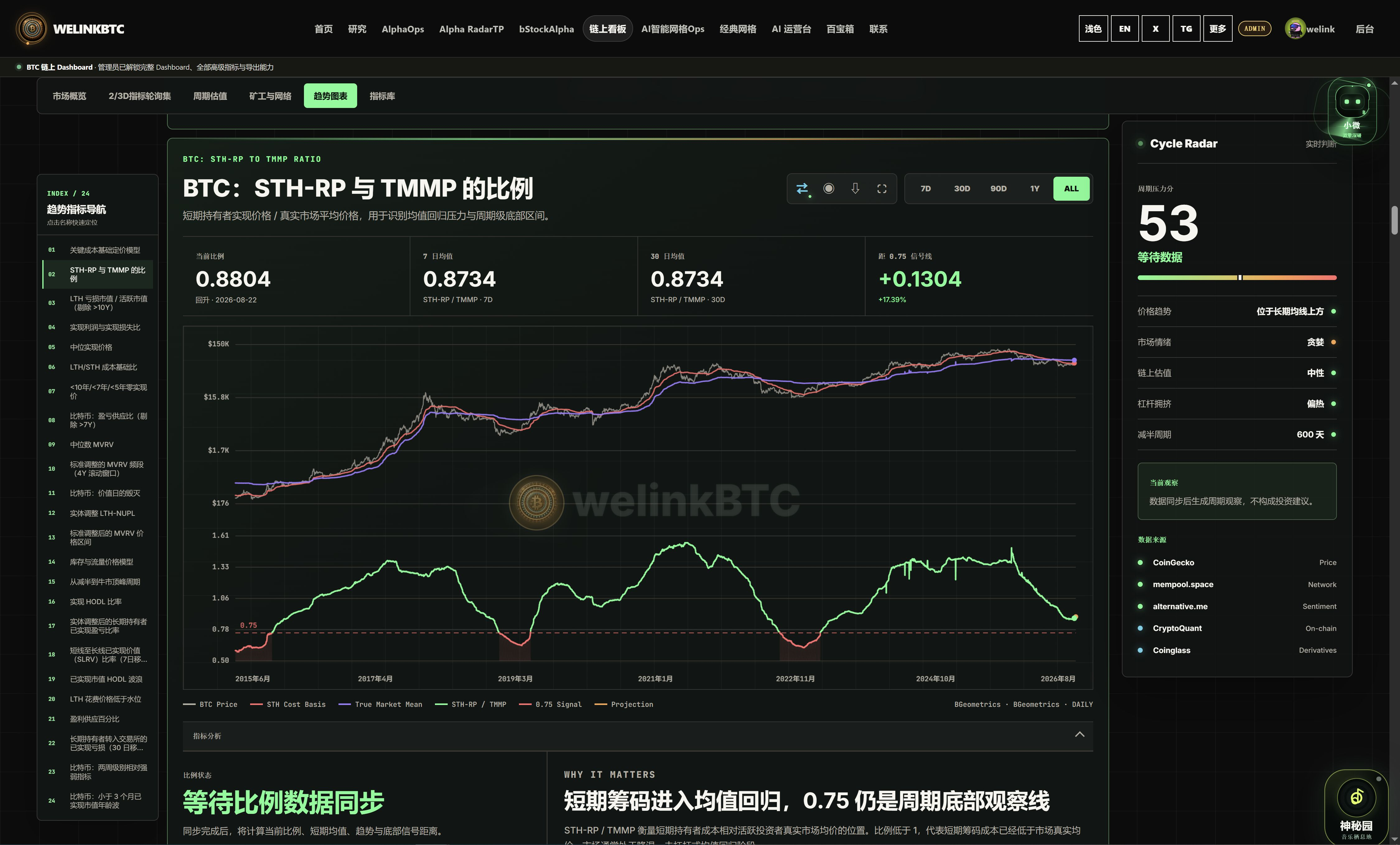Switch to the 矿工与网络 tab
This screenshot has height=845, width=1400.
[x=270, y=96]
